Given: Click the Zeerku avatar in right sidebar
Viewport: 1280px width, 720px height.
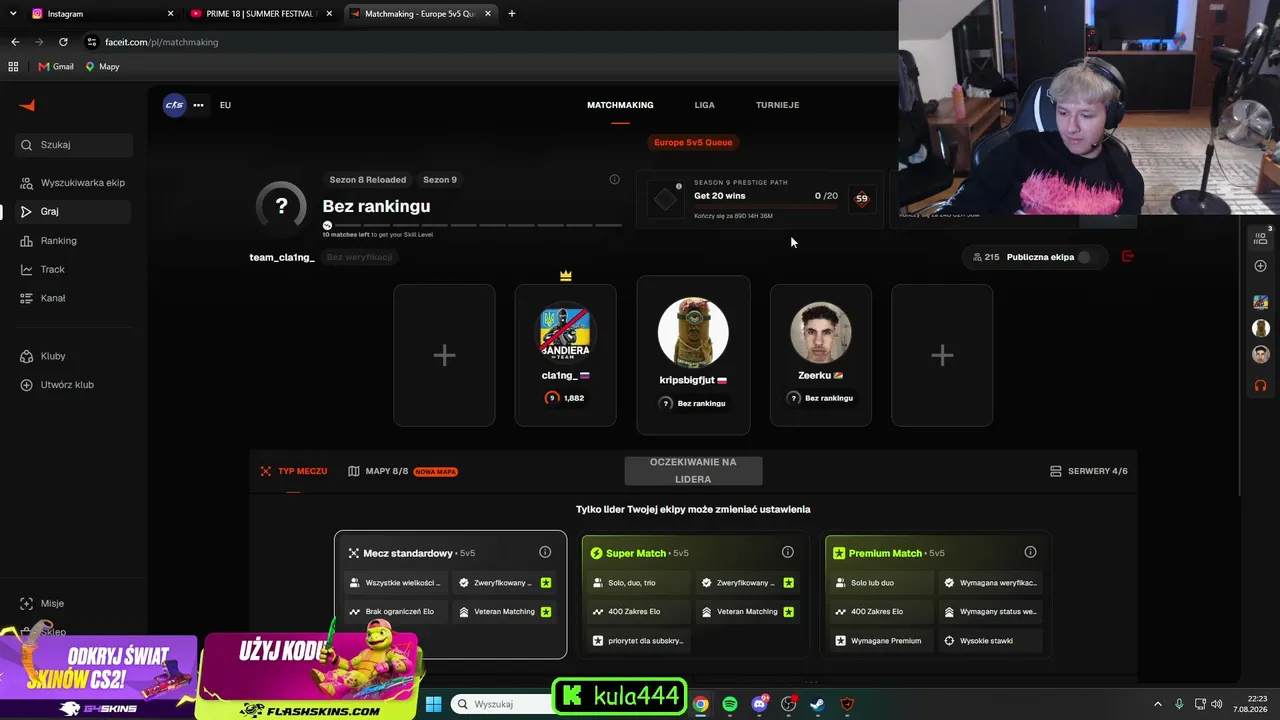Looking at the screenshot, I should [1260, 355].
